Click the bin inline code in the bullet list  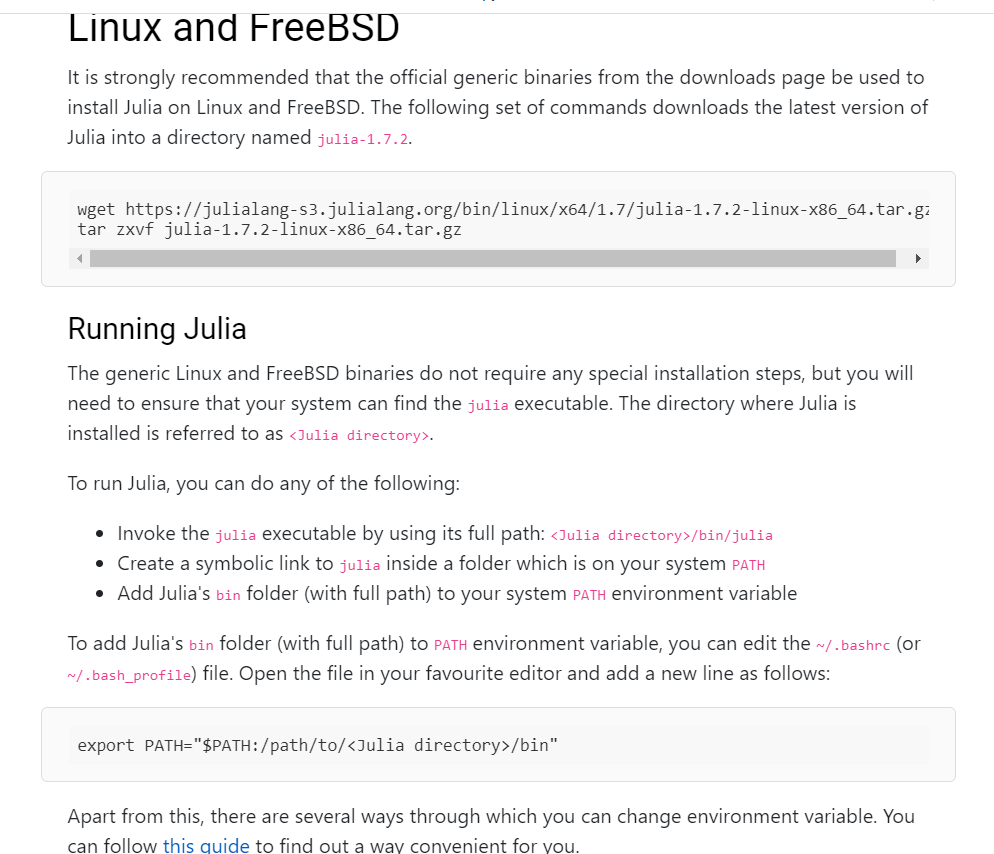coord(227,595)
